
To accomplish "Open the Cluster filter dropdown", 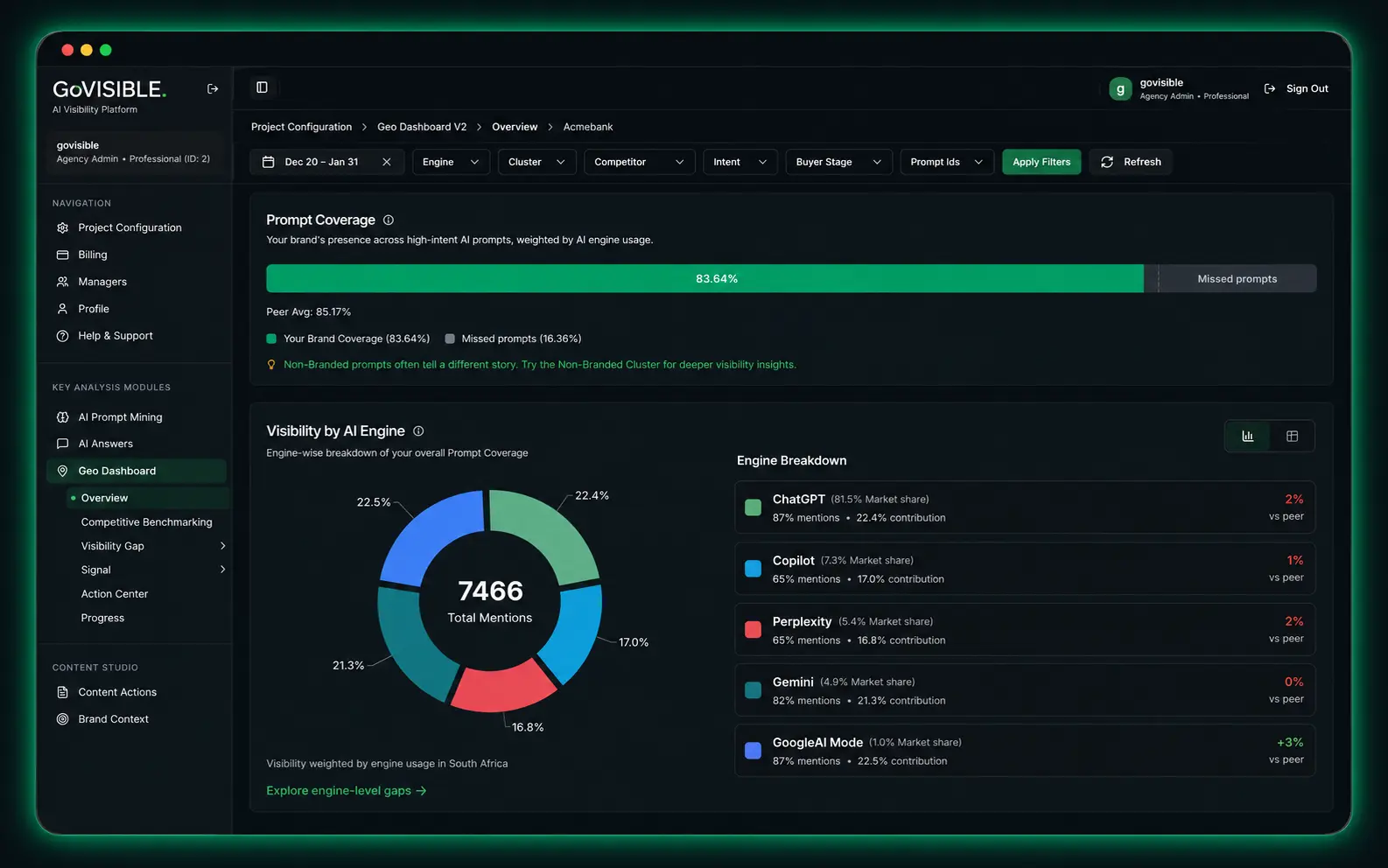I will (536, 162).
